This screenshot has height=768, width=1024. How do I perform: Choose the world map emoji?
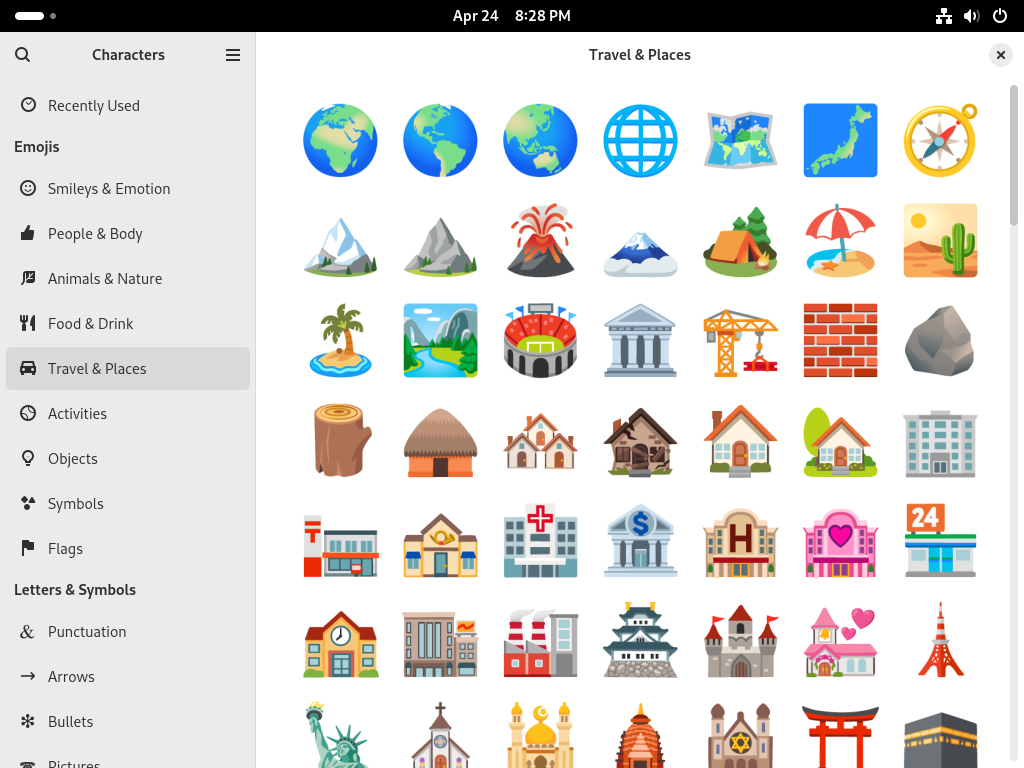click(x=741, y=140)
